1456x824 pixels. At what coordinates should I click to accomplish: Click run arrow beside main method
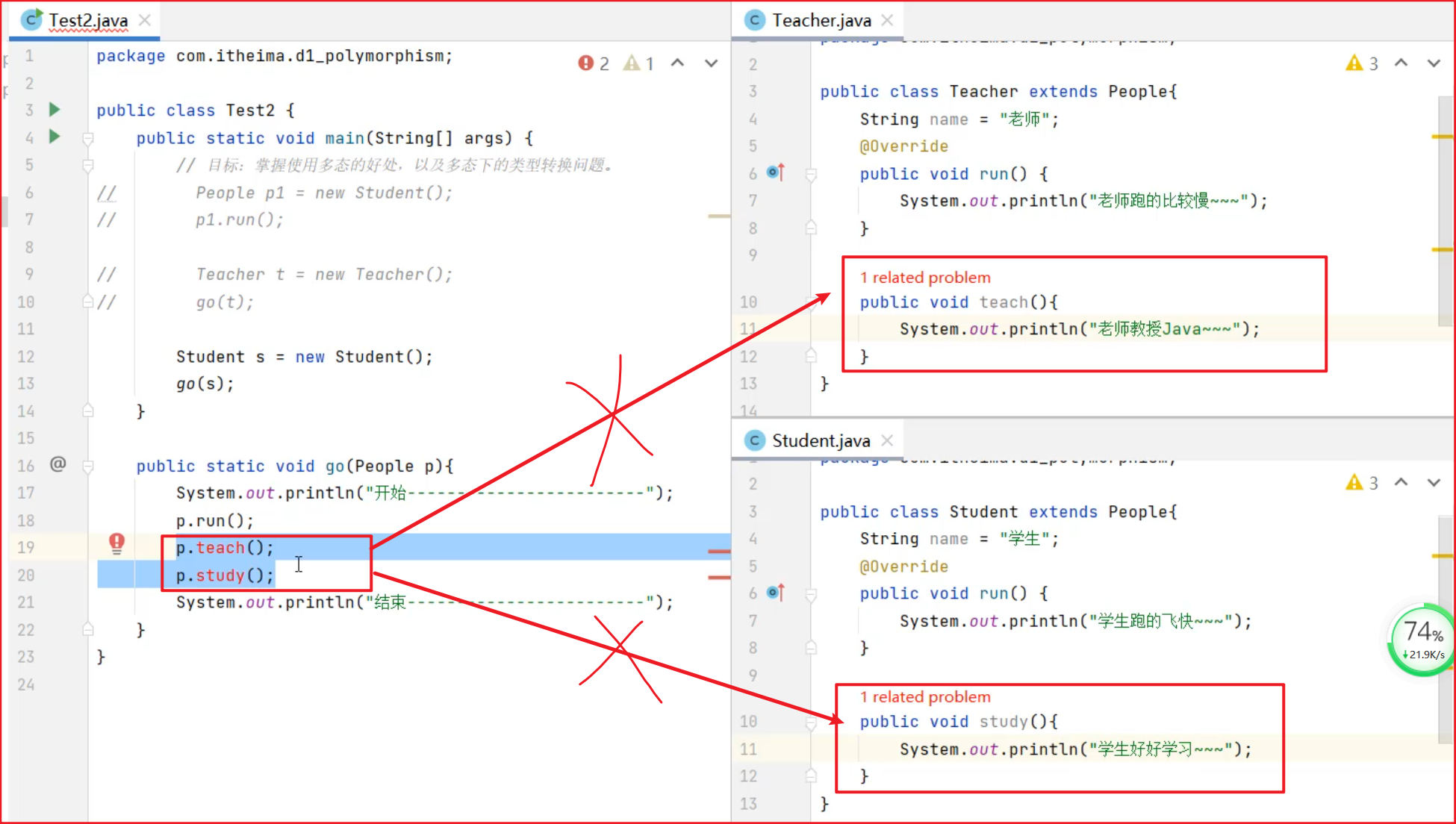pos(55,137)
